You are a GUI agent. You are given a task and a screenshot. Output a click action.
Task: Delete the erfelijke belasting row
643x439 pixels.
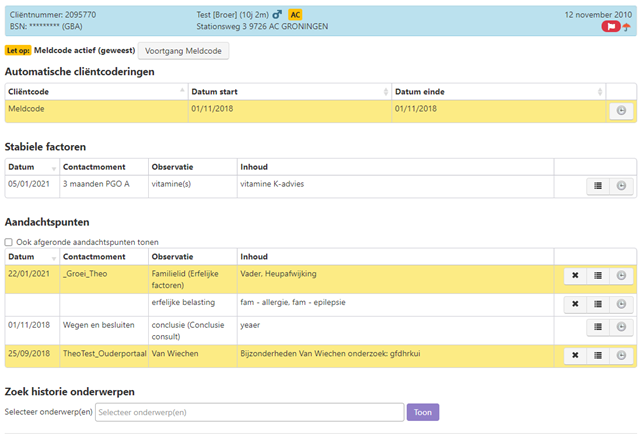[x=575, y=304]
